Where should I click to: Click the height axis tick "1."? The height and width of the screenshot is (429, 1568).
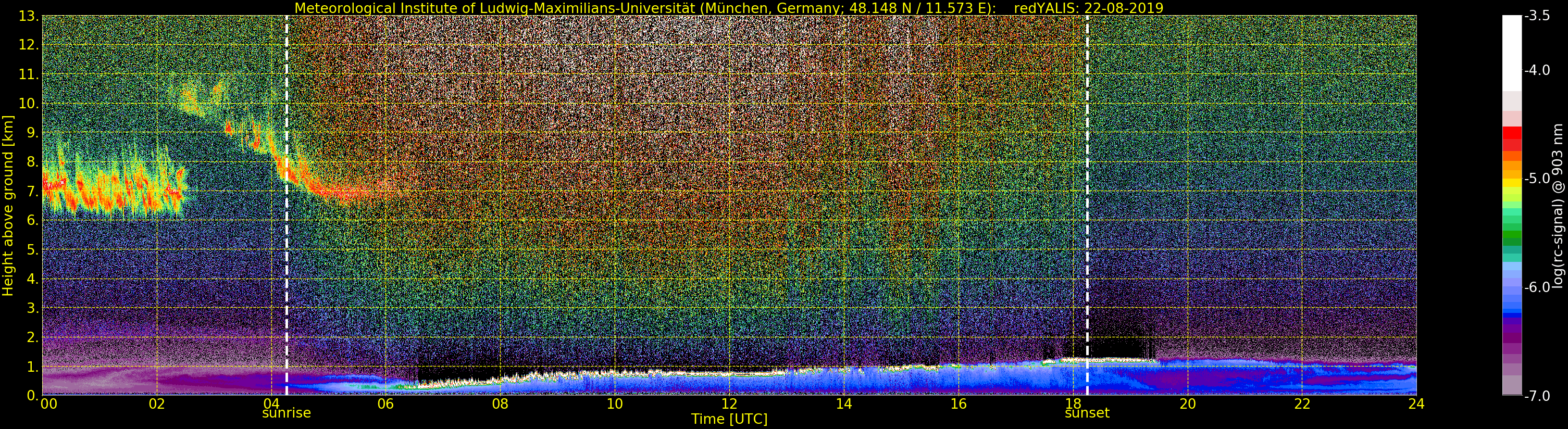[x=32, y=367]
